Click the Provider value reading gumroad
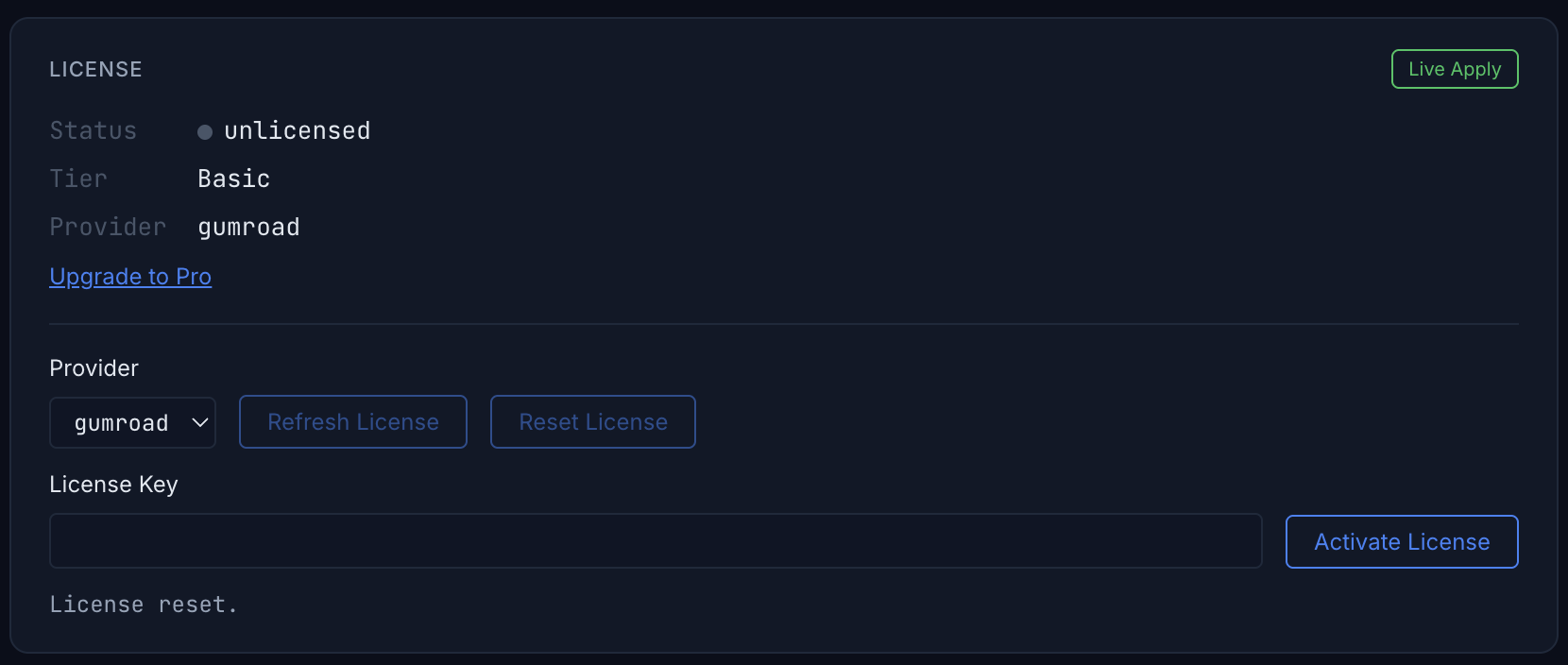The height and width of the screenshot is (665, 1568). (x=248, y=227)
